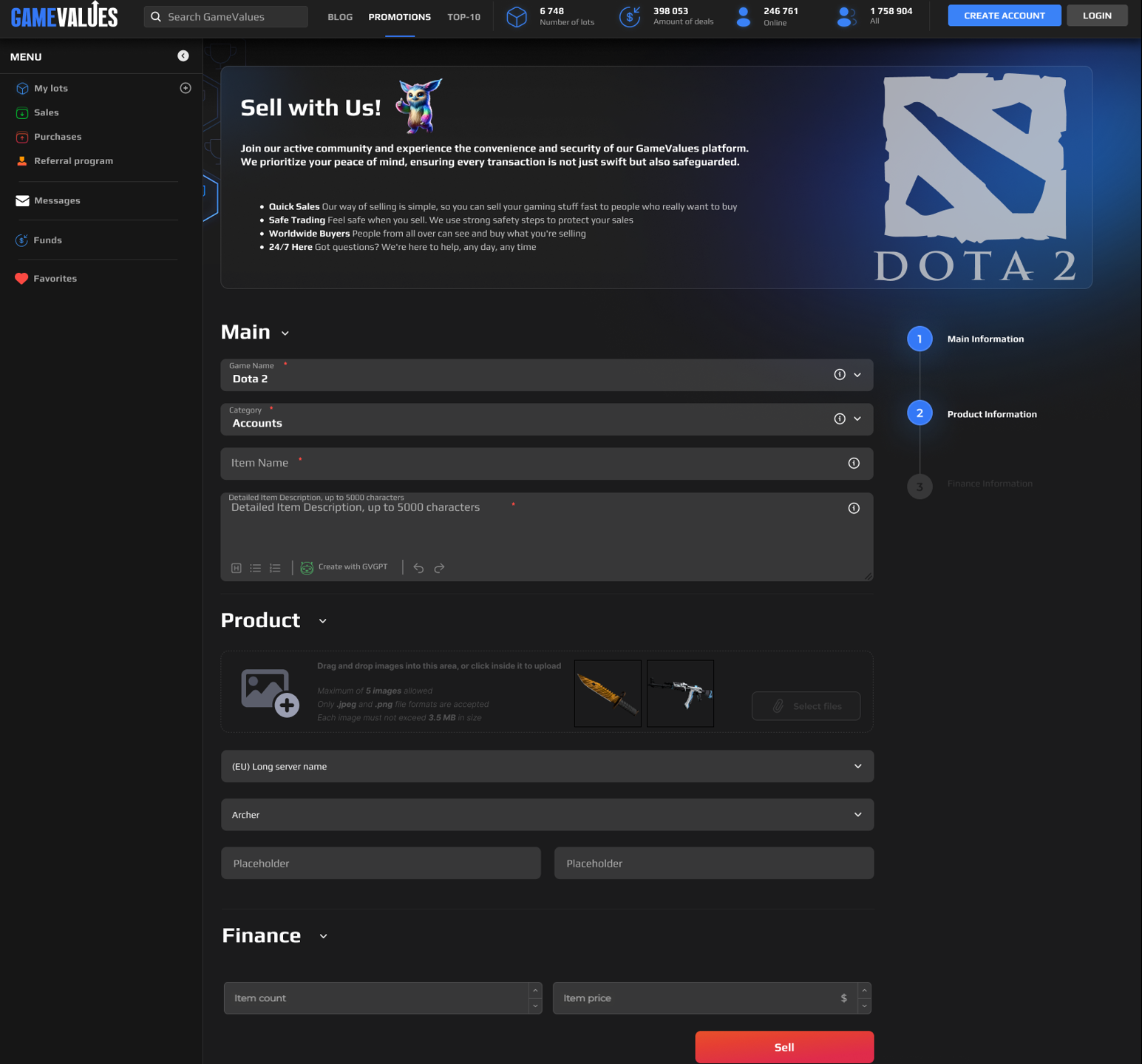Open Sales in sidebar
The height and width of the screenshot is (1064, 1142).
pos(46,112)
